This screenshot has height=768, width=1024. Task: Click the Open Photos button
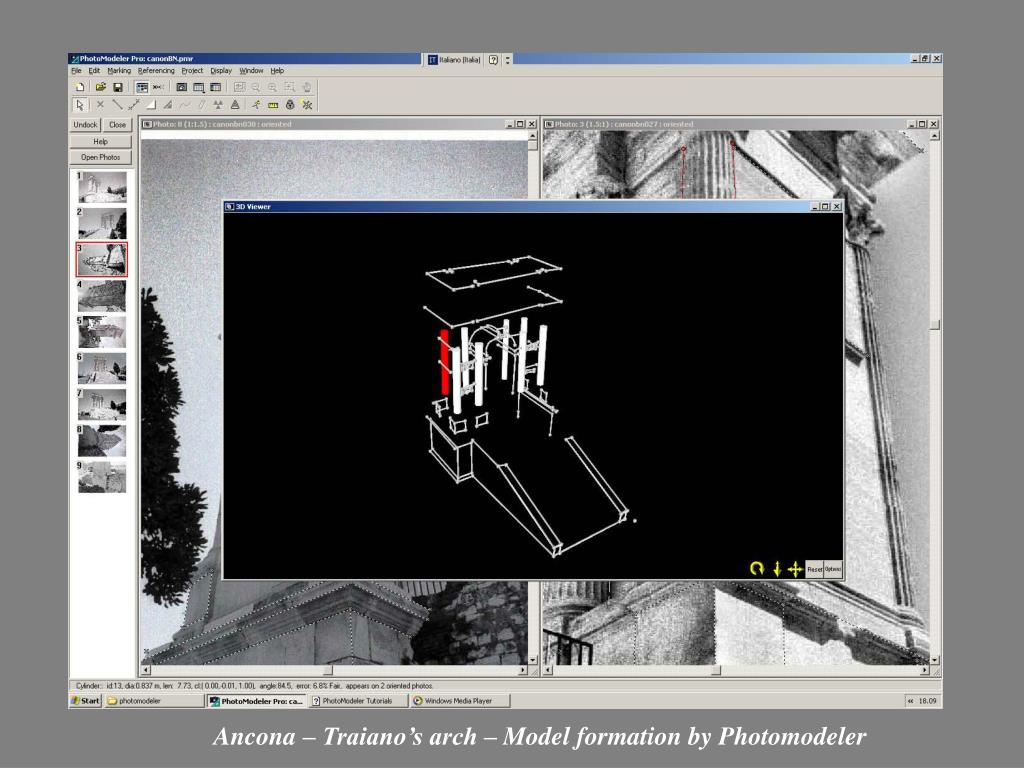coord(101,157)
